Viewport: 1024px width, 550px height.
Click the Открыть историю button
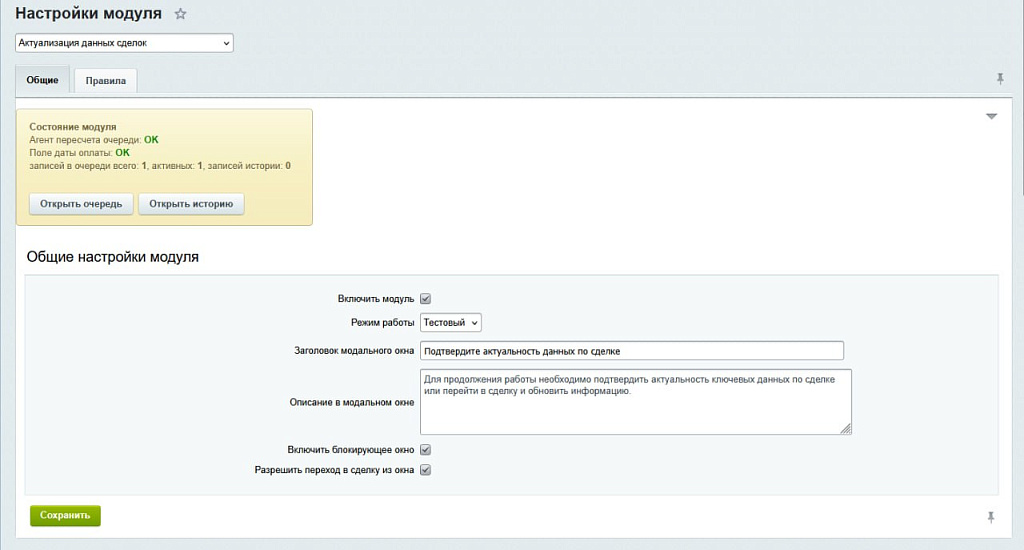coord(191,204)
